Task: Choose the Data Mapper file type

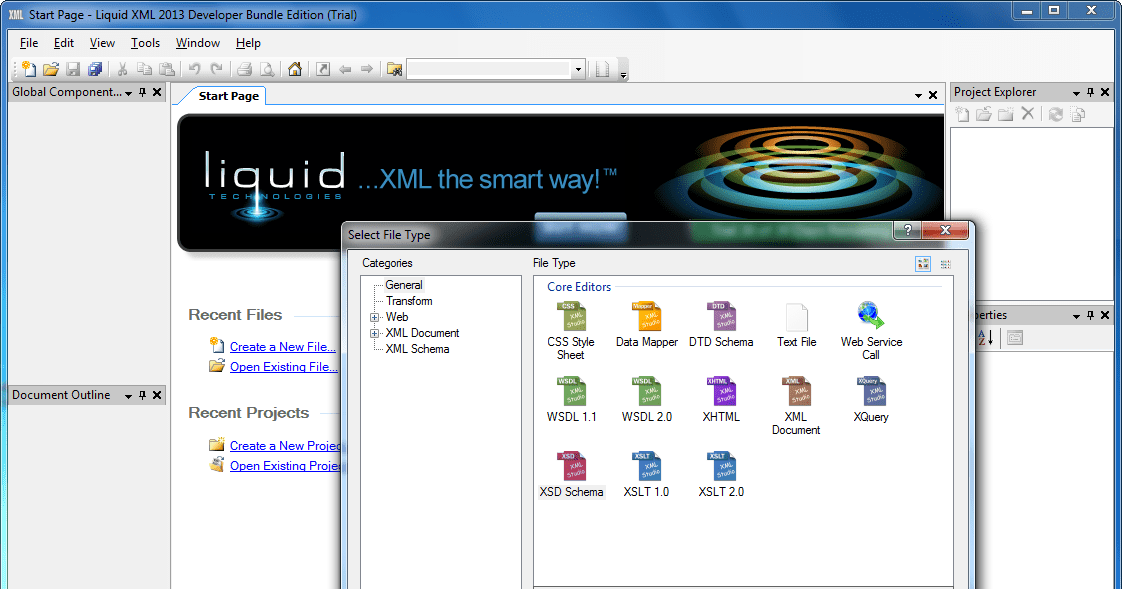Action: (646, 325)
